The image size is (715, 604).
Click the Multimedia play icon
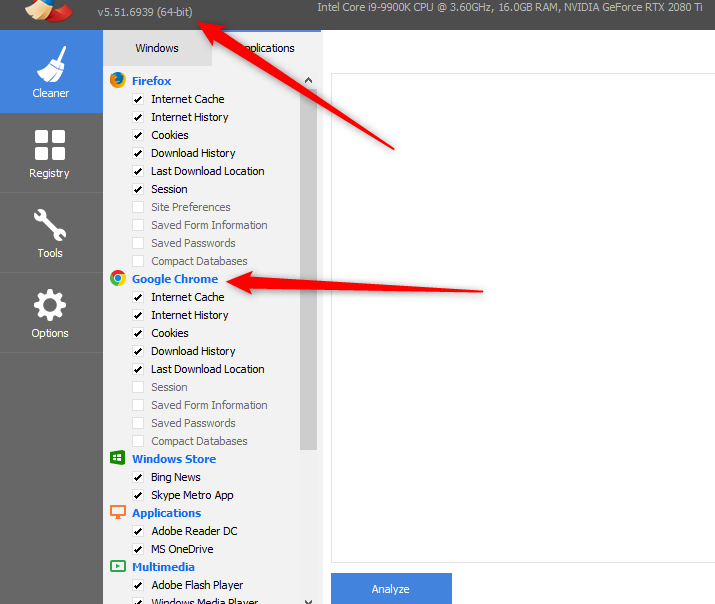[118, 566]
